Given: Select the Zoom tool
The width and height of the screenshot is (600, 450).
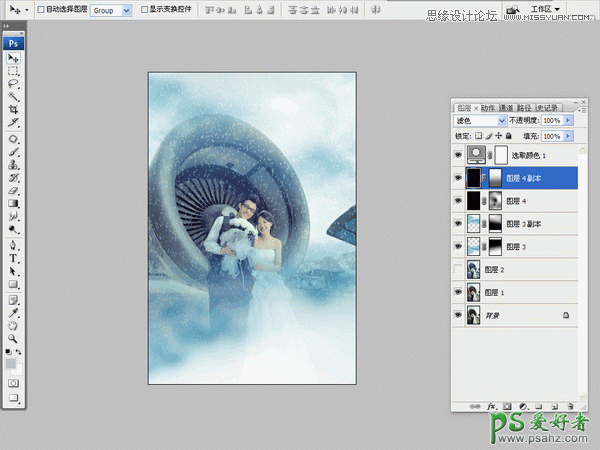Looking at the screenshot, I should click(14, 338).
